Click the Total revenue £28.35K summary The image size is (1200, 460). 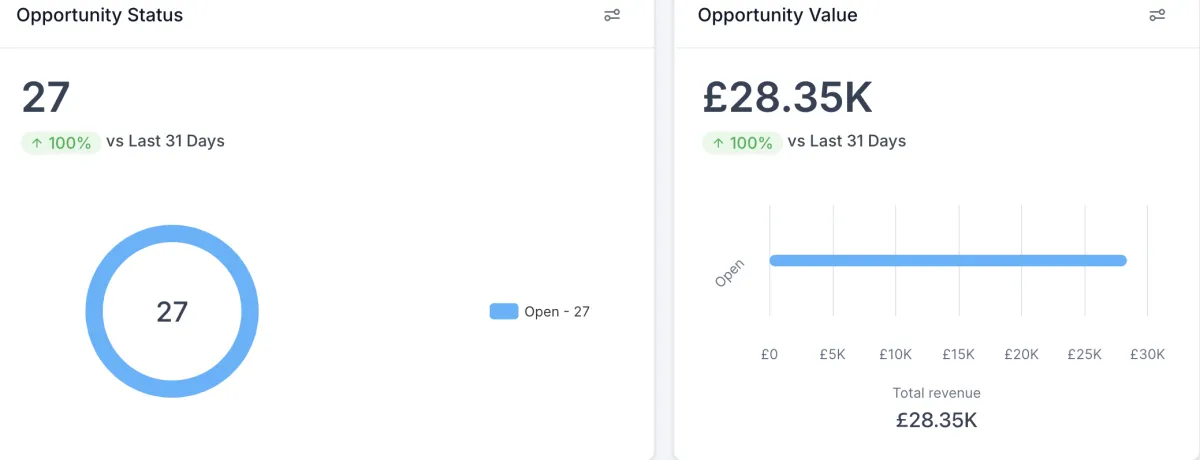pos(937,408)
